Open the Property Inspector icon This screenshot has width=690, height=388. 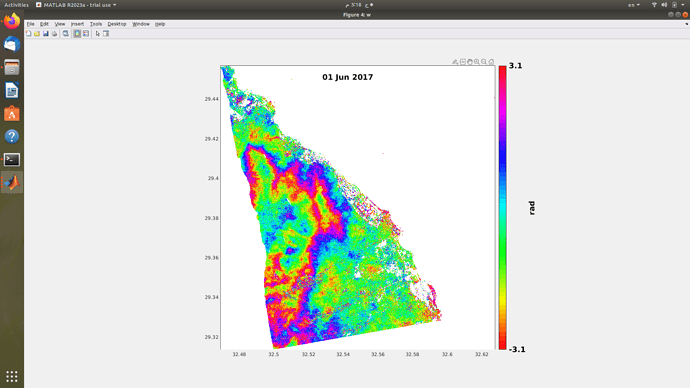click(x=106, y=34)
